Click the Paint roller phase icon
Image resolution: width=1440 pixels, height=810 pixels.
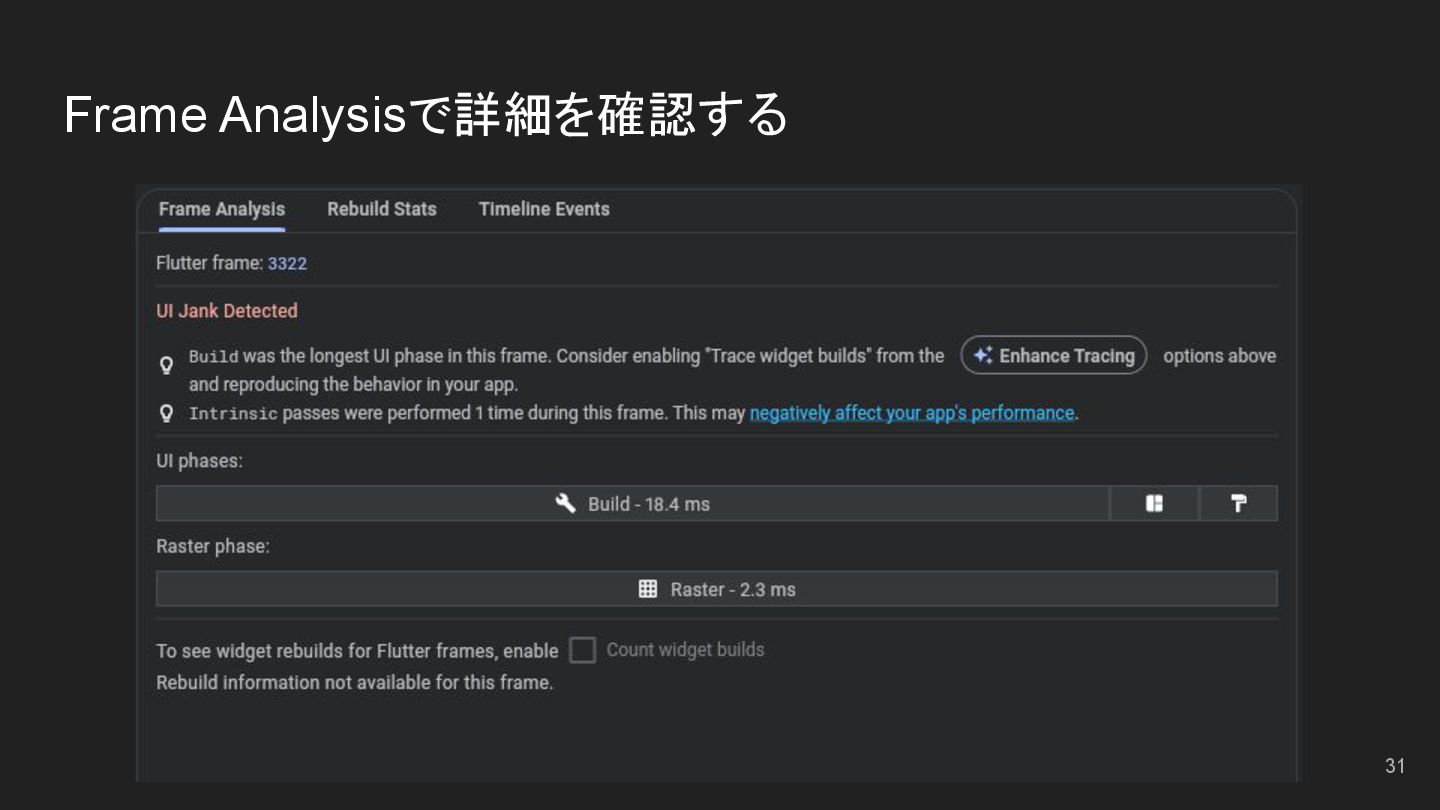[1238, 504]
